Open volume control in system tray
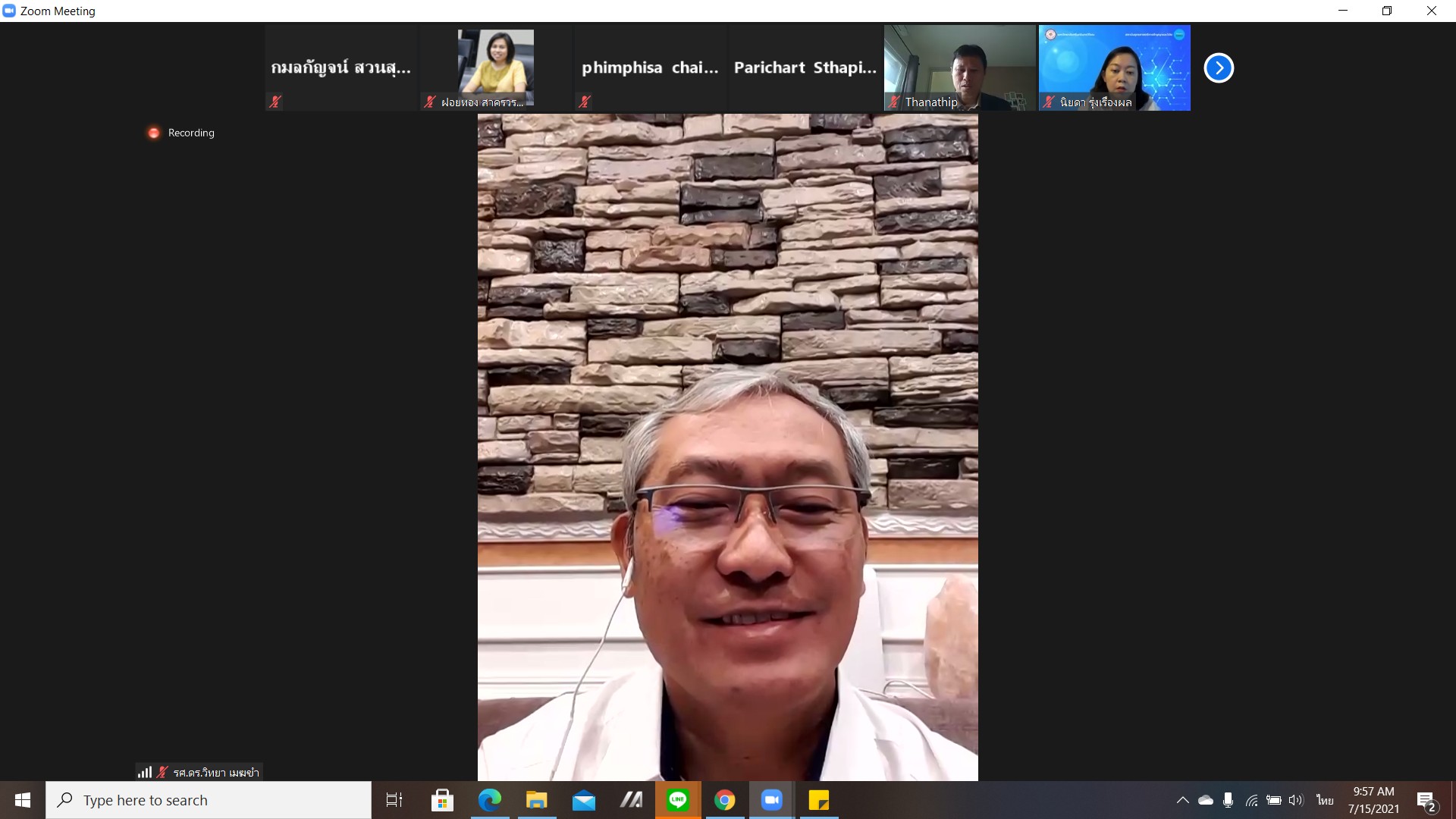 (x=1296, y=800)
